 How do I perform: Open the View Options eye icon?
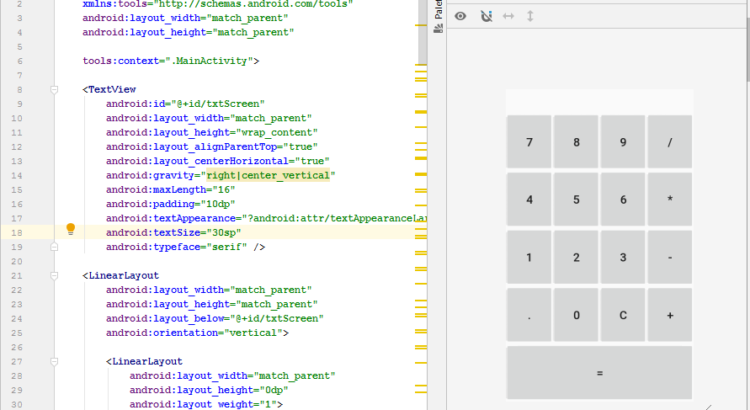(x=460, y=16)
